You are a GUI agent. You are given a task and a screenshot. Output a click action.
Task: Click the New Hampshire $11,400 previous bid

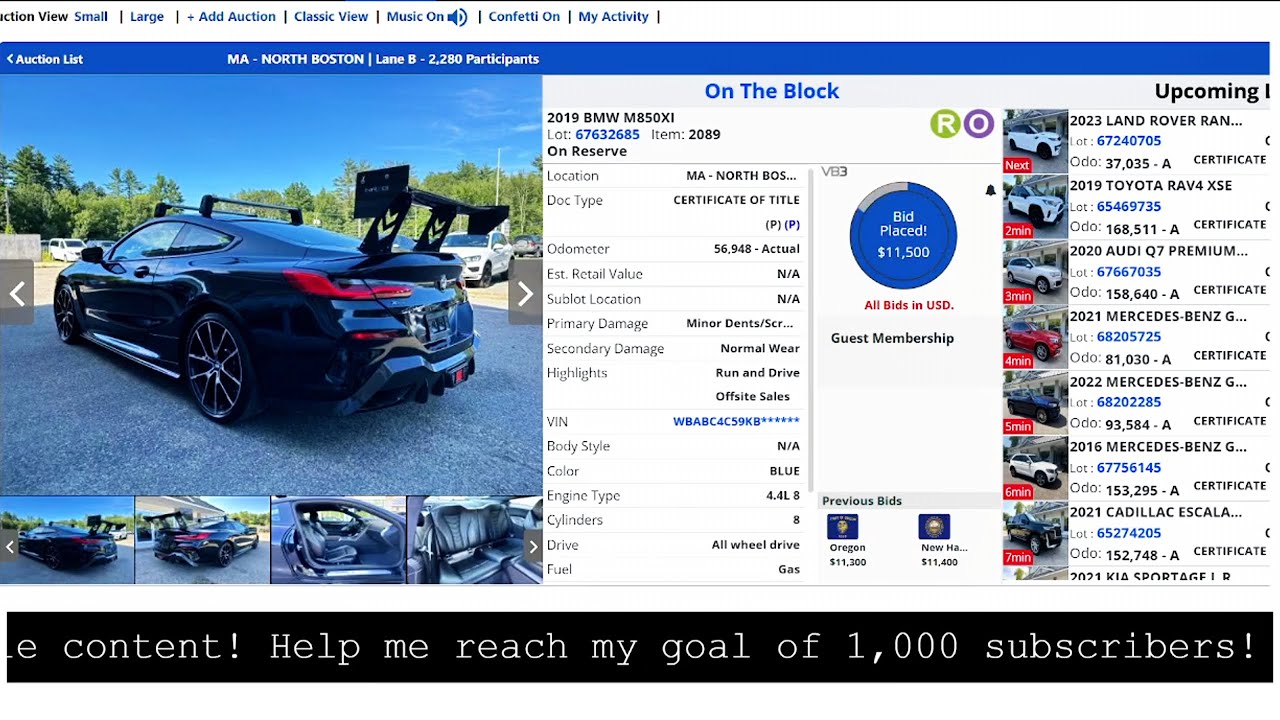pos(939,562)
